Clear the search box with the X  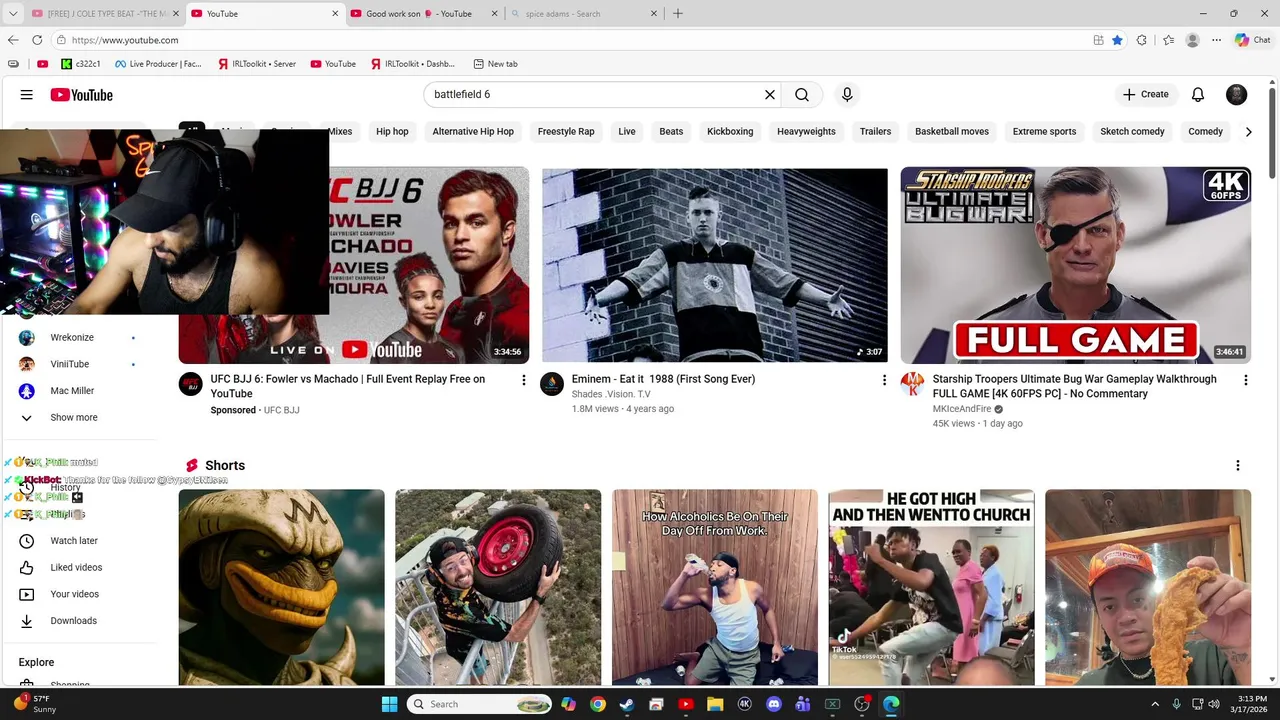770,95
